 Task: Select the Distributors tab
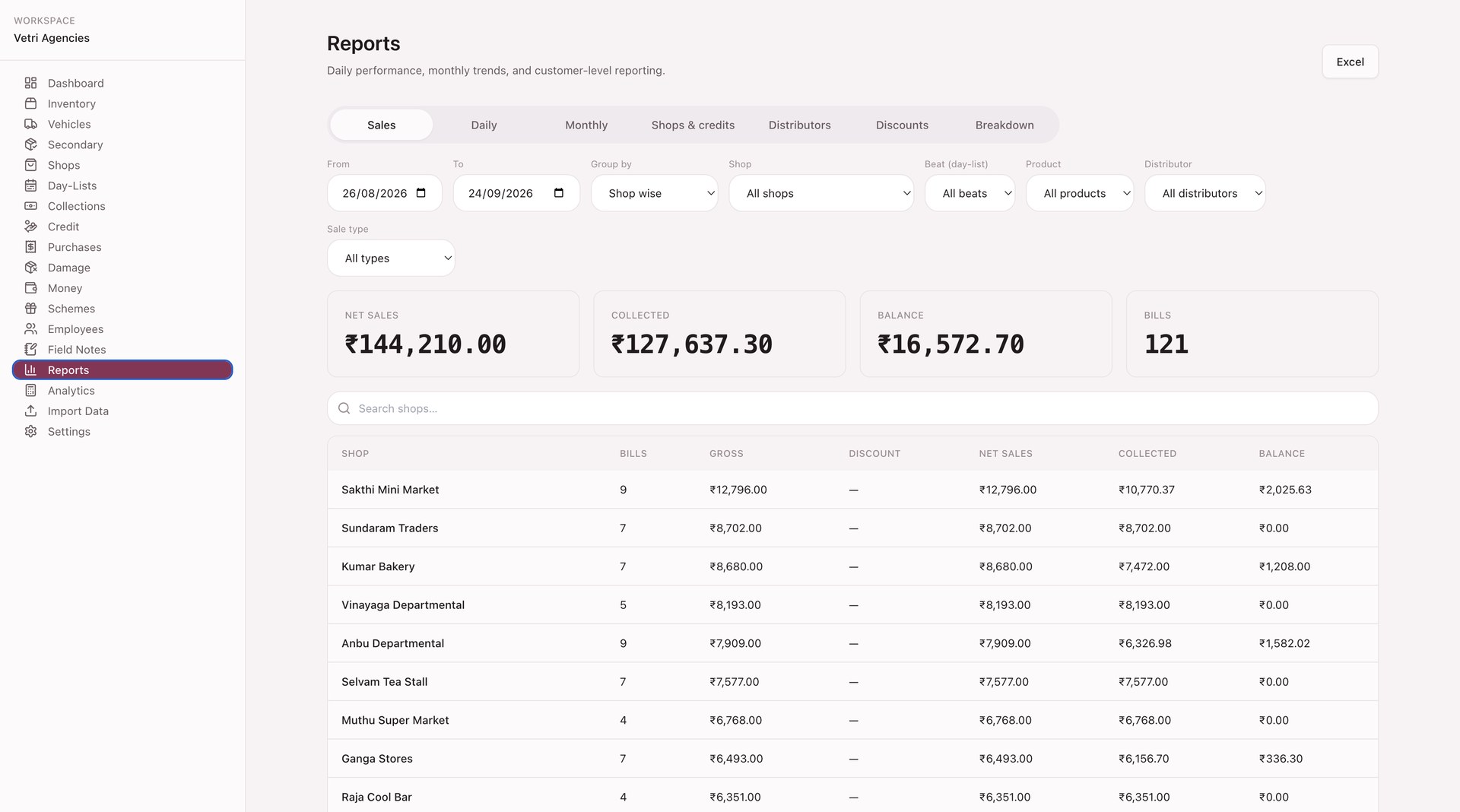(x=799, y=125)
